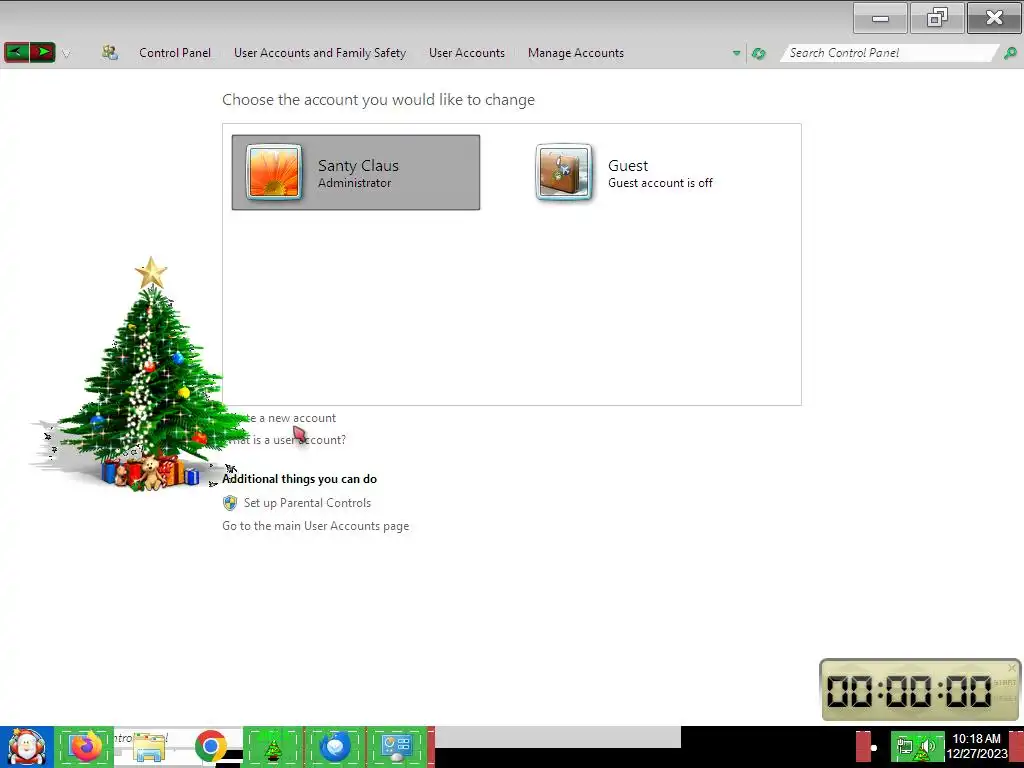Minimize the Control Panel window
The height and width of the screenshot is (768, 1024).
click(x=880, y=18)
